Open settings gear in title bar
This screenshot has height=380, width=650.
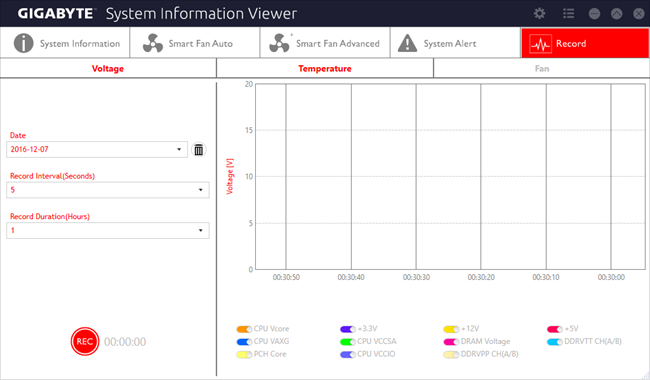pos(539,14)
